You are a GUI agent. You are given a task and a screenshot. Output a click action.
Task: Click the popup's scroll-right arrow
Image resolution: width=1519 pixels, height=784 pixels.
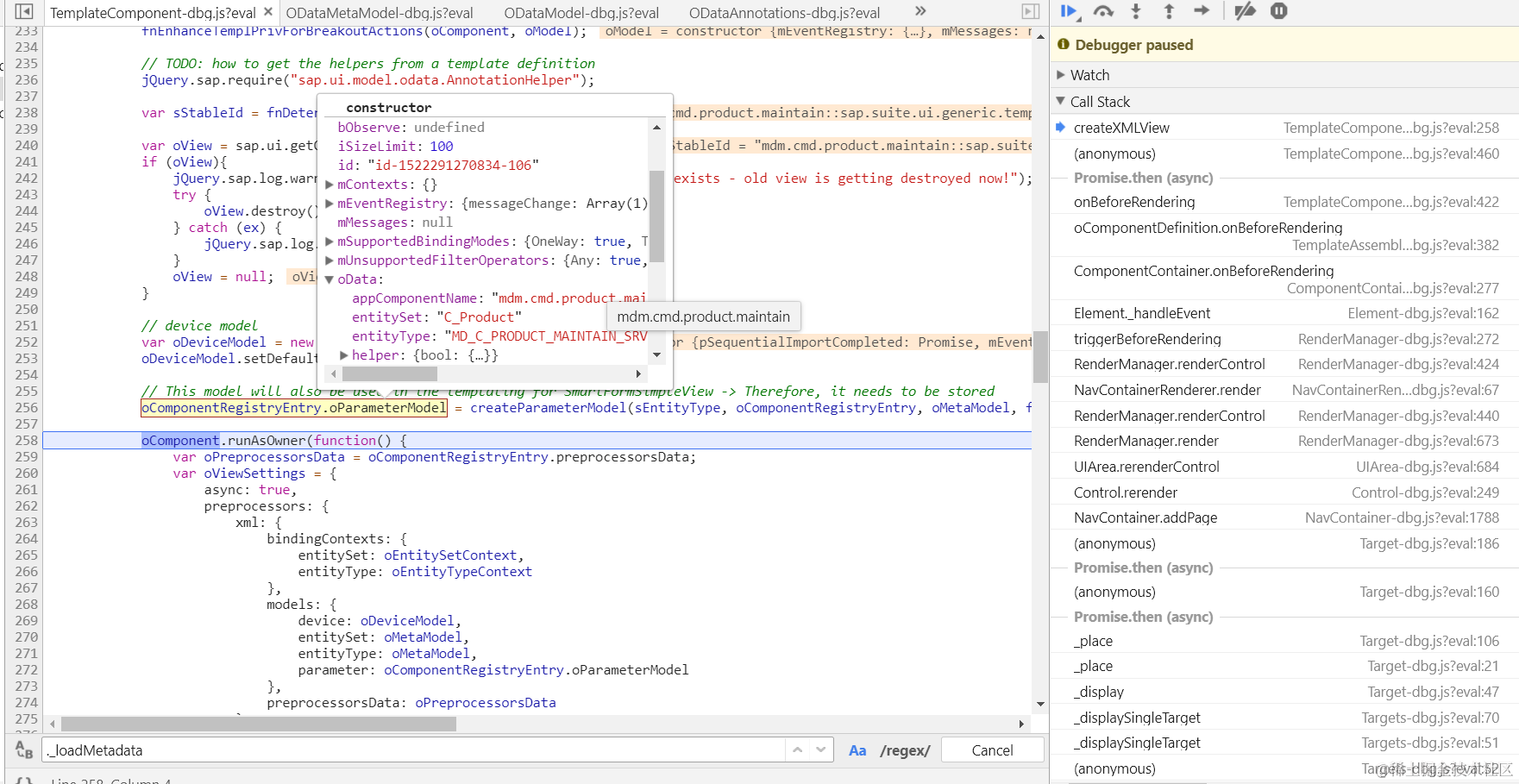pyautogui.click(x=638, y=373)
